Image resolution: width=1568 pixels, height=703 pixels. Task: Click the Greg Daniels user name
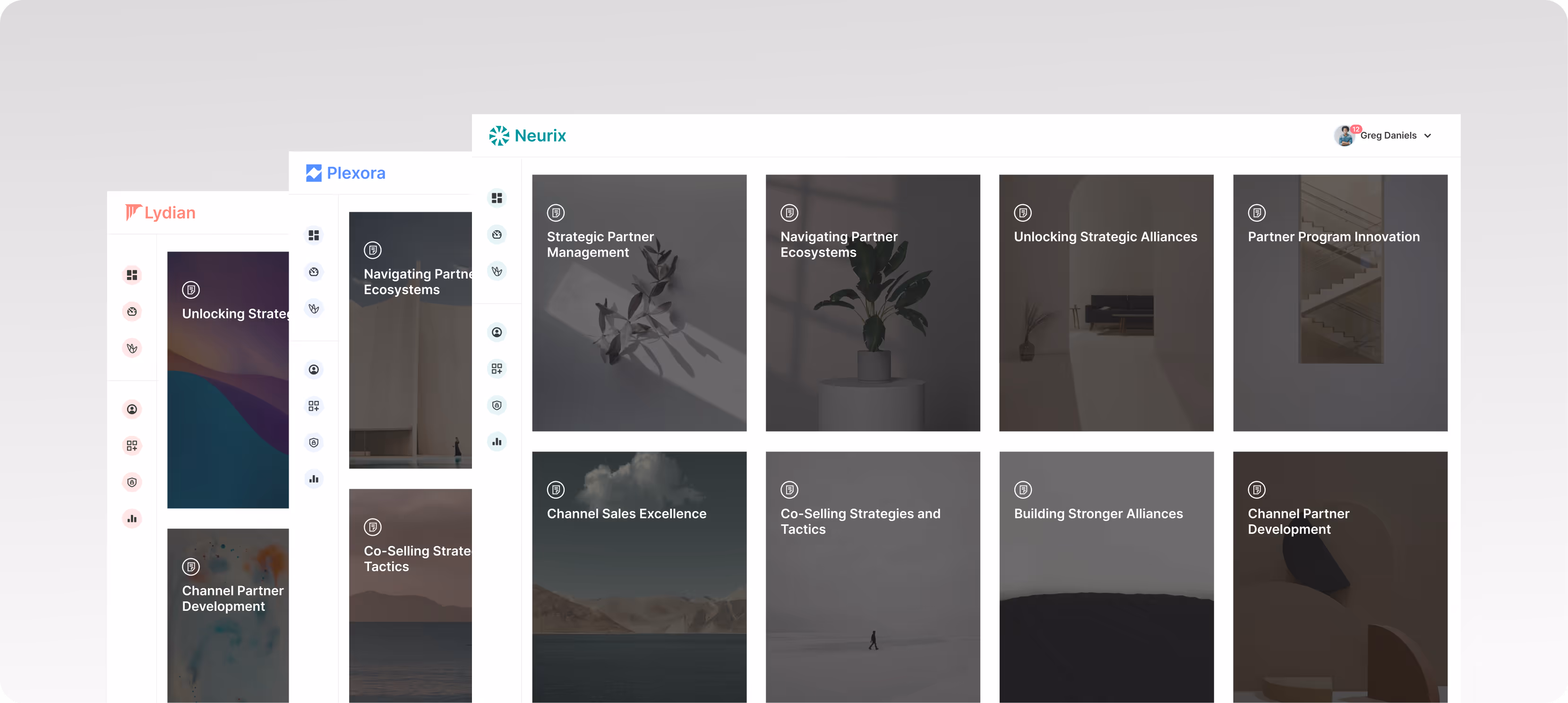[x=1388, y=135]
